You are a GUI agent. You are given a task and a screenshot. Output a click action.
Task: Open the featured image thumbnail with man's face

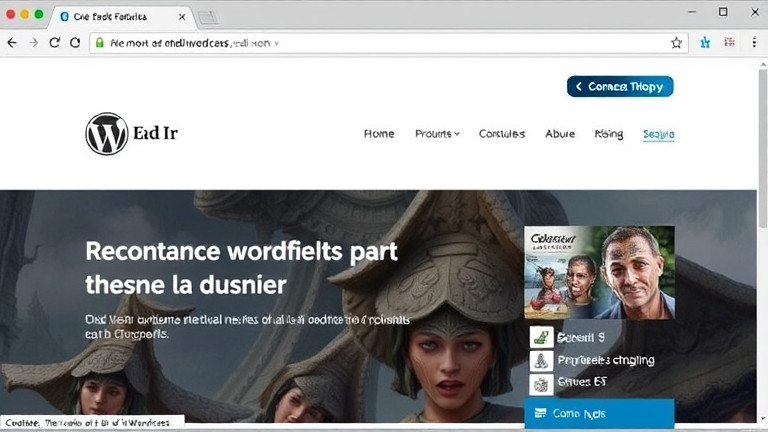(600, 273)
